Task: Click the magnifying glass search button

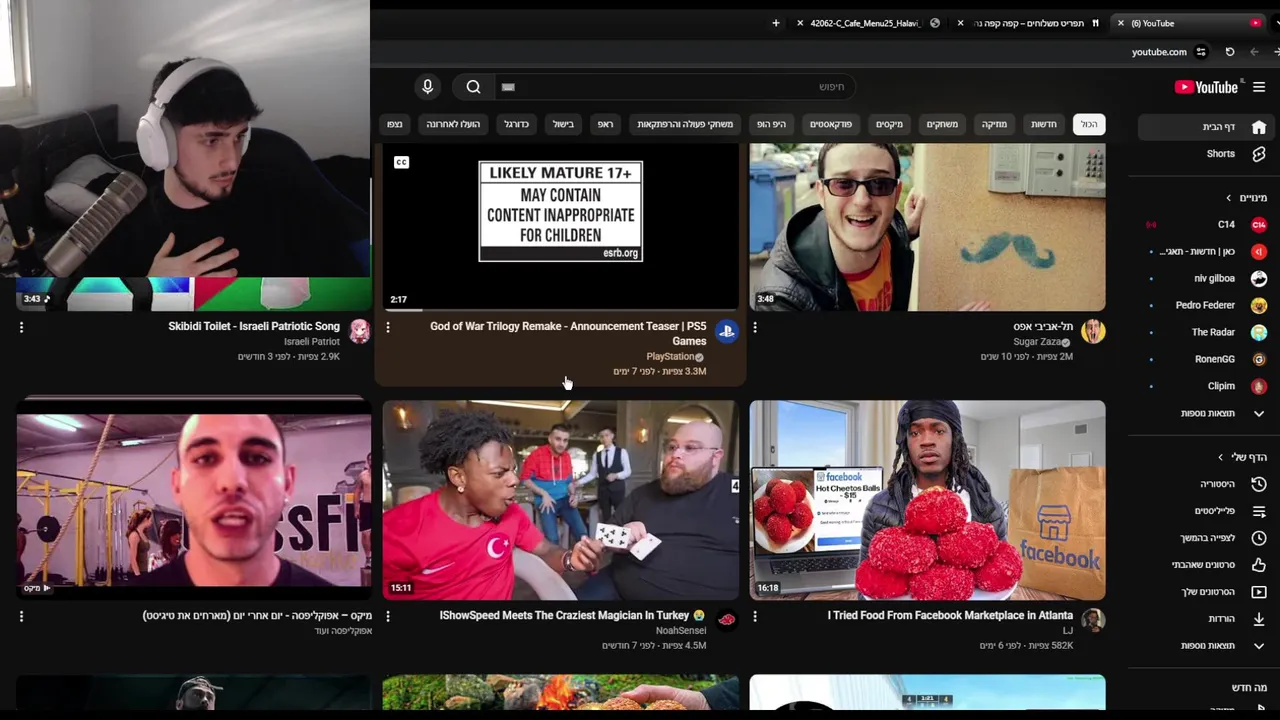Action: click(x=473, y=87)
